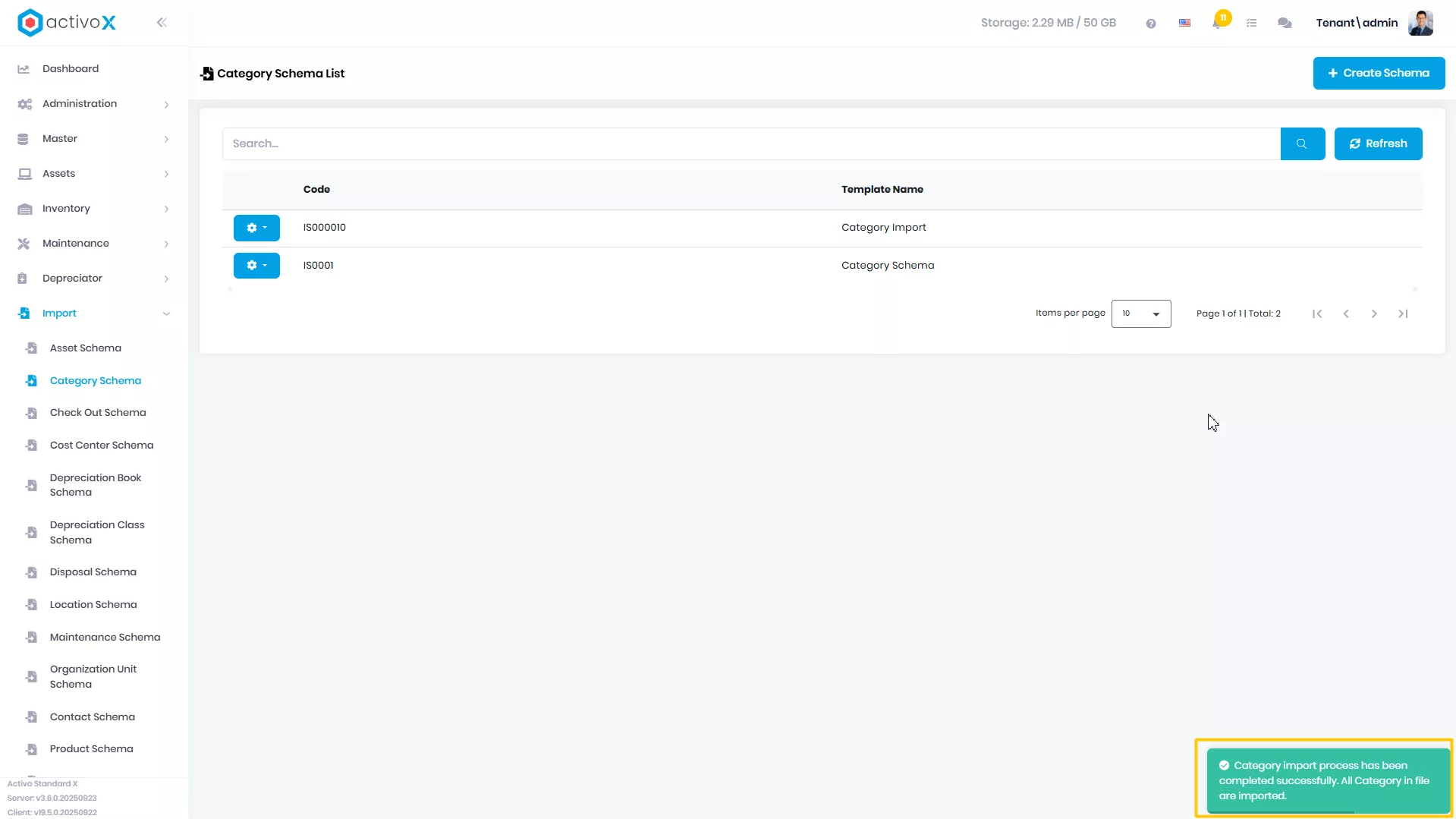1456x819 pixels.
Task: Open chat messages icon
Action: point(1285,24)
